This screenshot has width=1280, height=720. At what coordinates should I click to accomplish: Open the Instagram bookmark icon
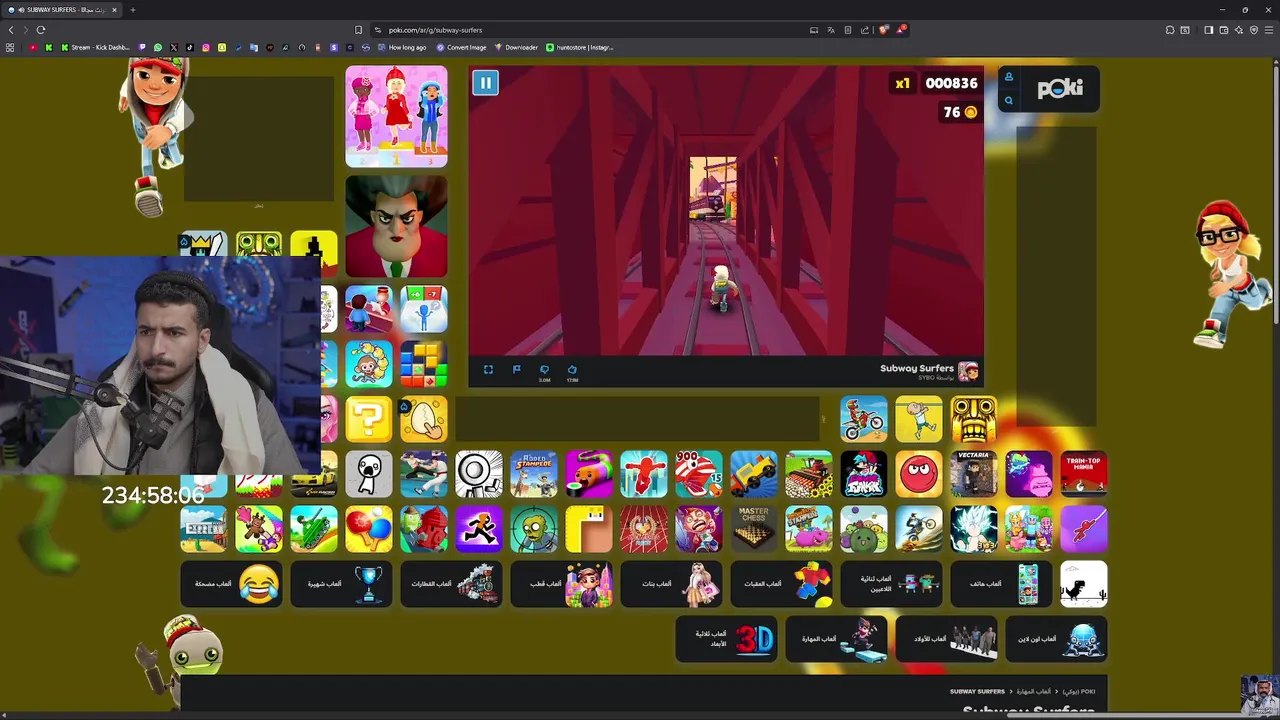[x=206, y=47]
